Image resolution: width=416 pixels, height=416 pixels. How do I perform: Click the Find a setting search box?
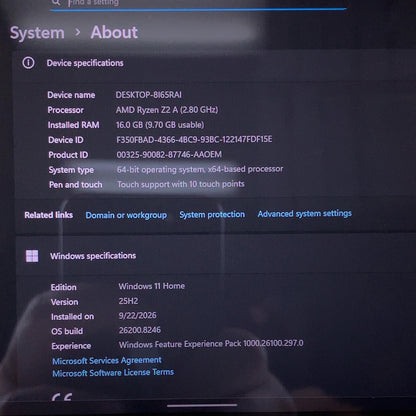pyautogui.click(x=198, y=3)
